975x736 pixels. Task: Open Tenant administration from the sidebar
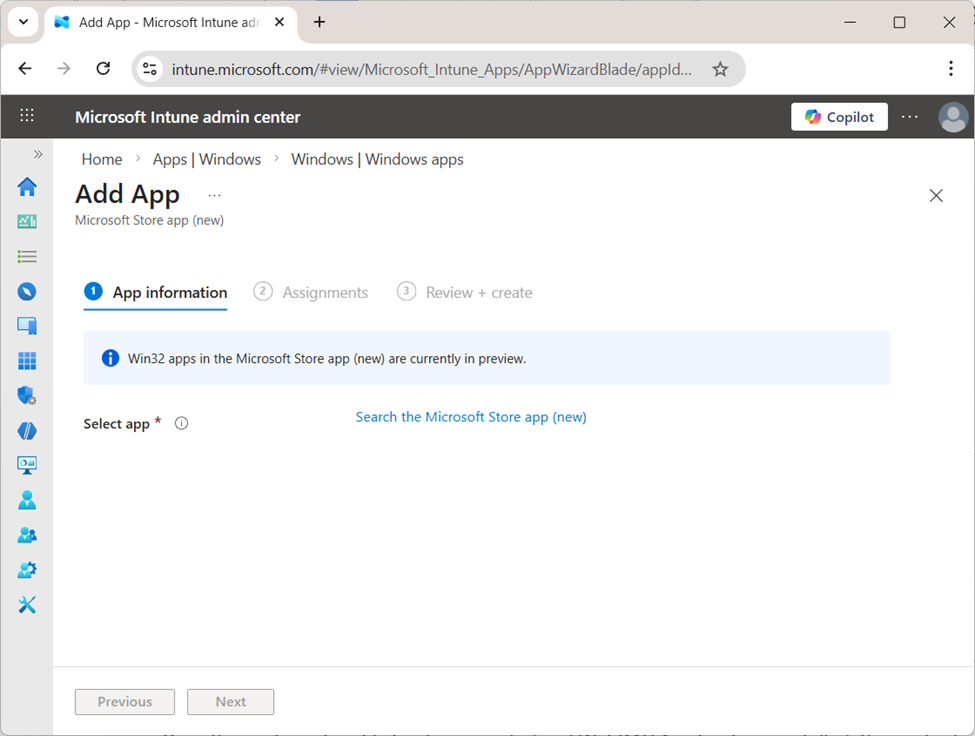coord(27,569)
